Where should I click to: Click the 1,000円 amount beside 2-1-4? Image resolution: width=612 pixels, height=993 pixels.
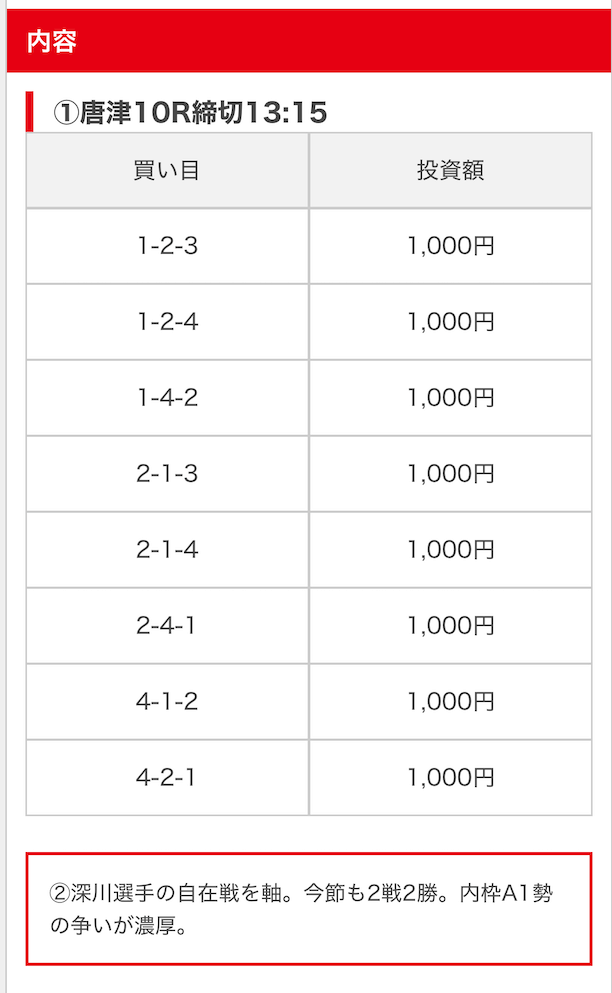[450, 550]
